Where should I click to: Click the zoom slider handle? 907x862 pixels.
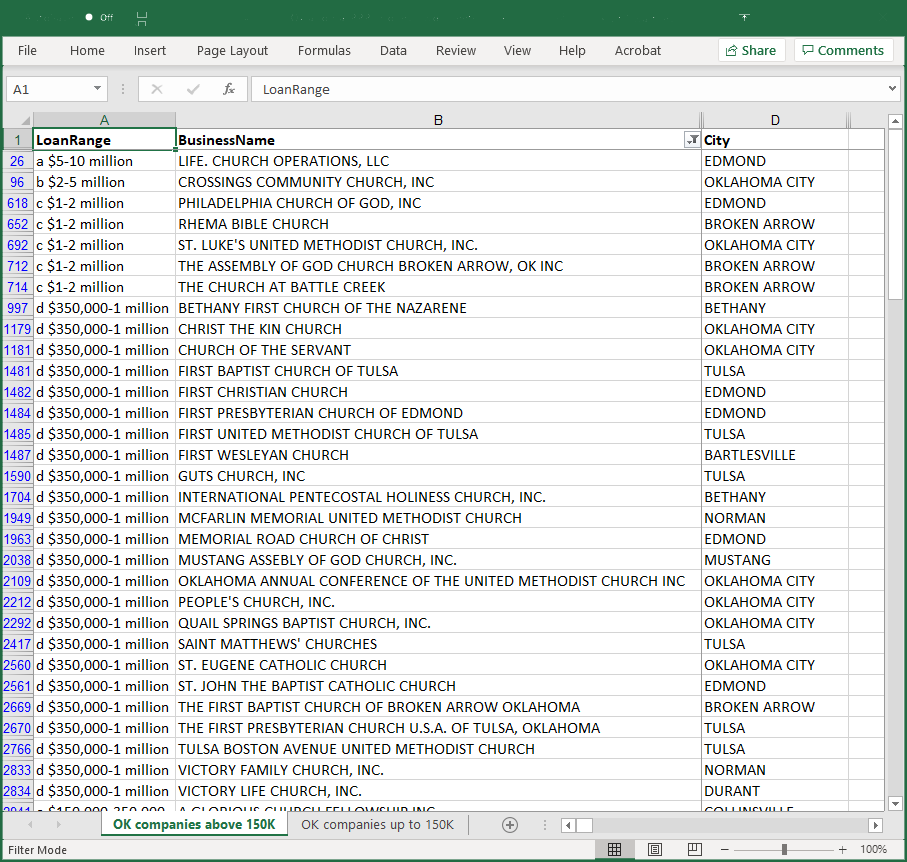[x=784, y=849]
